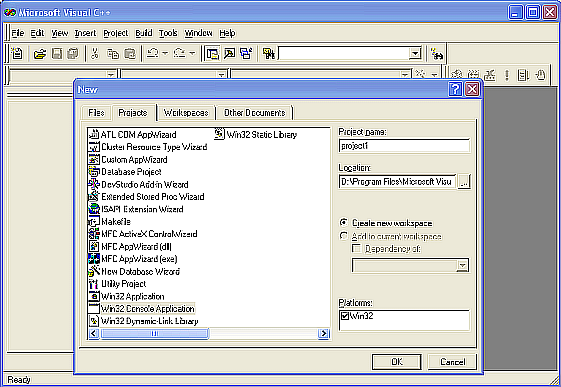Screen dimensions: 561x387
Task: Select Create new workspace radio button
Action: pyautogui.click(x=343, y=223)
